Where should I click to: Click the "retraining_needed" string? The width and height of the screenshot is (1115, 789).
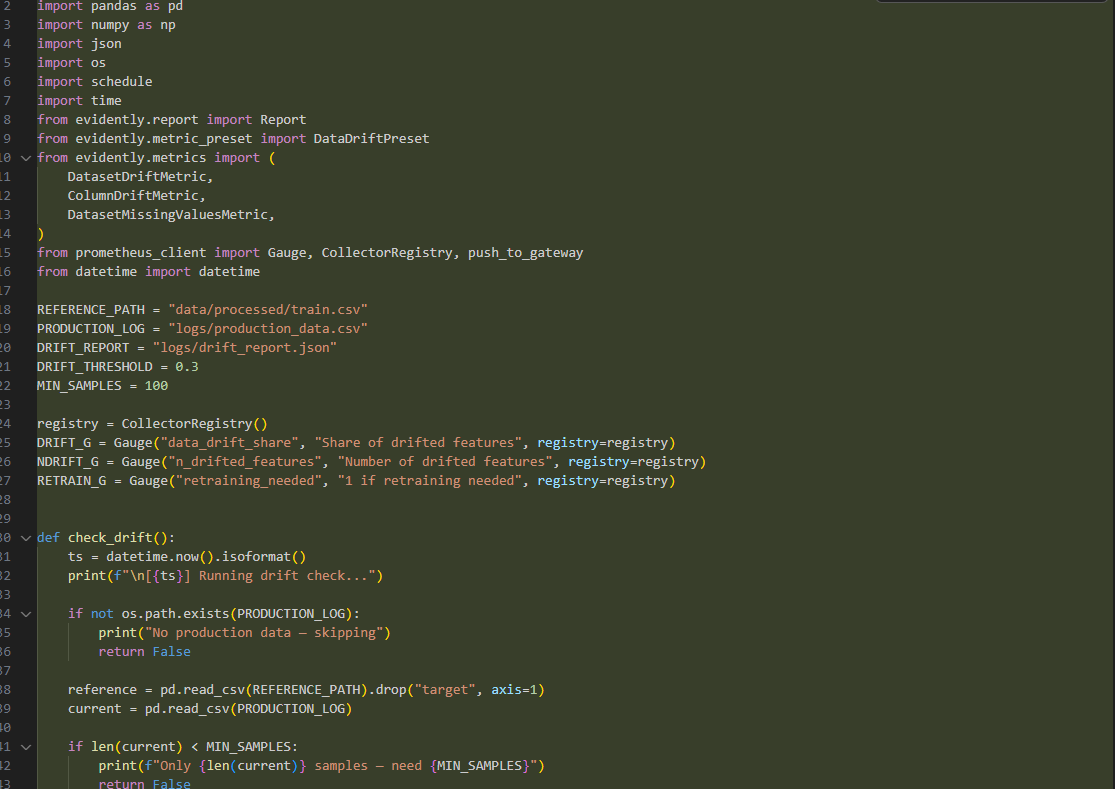(248, 481)
